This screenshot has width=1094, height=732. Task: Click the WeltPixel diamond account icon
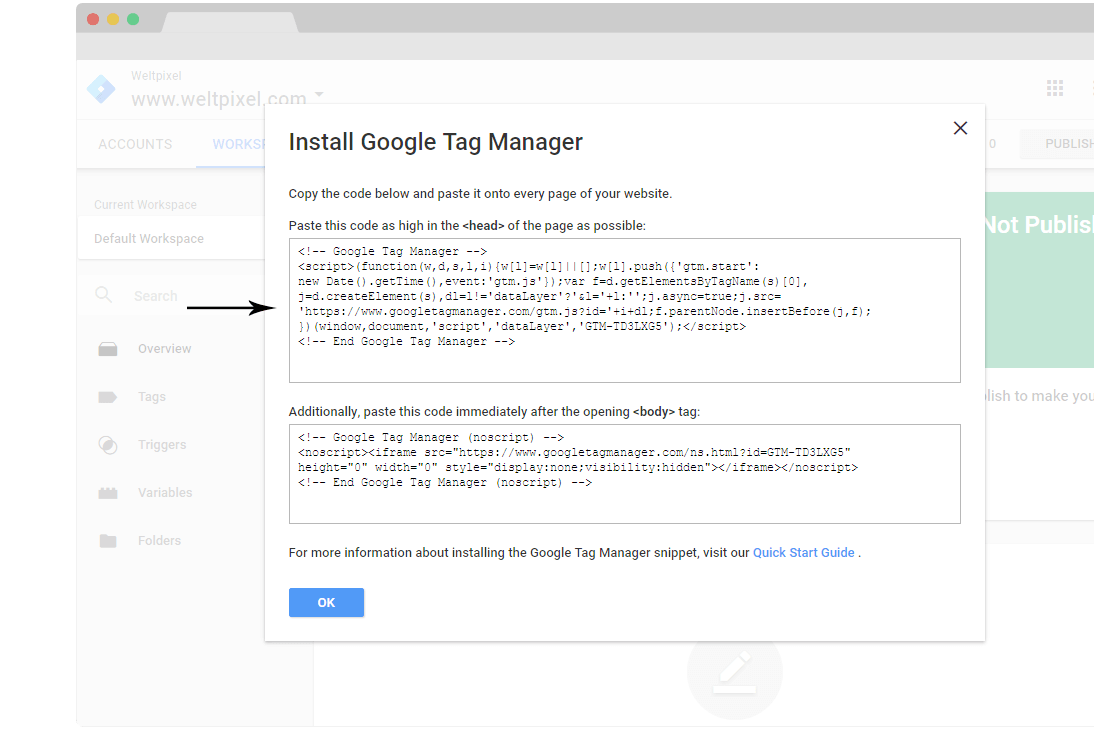100,89
